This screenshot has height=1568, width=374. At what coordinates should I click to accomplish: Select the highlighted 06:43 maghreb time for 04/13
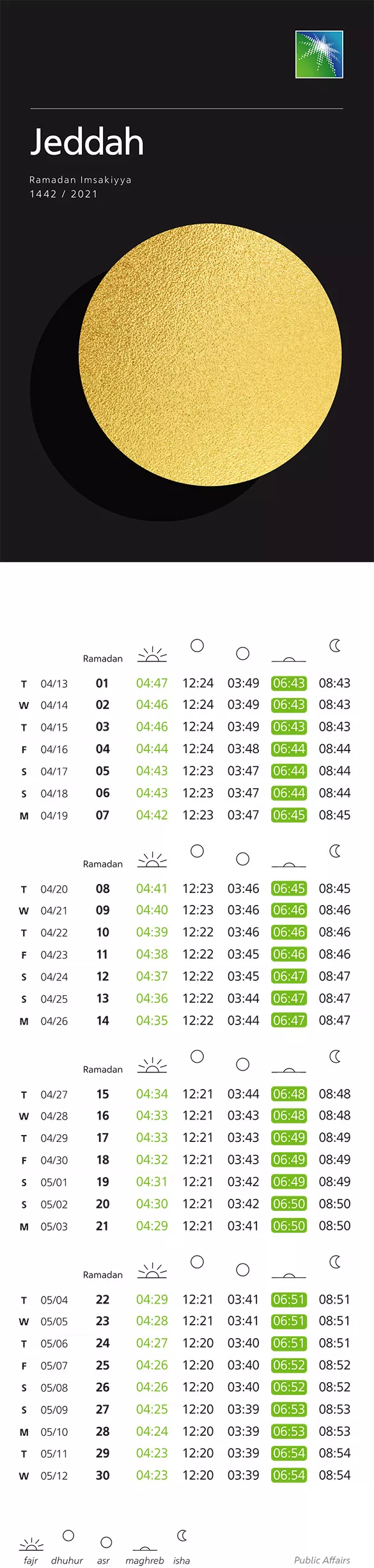tap(289, 683)
